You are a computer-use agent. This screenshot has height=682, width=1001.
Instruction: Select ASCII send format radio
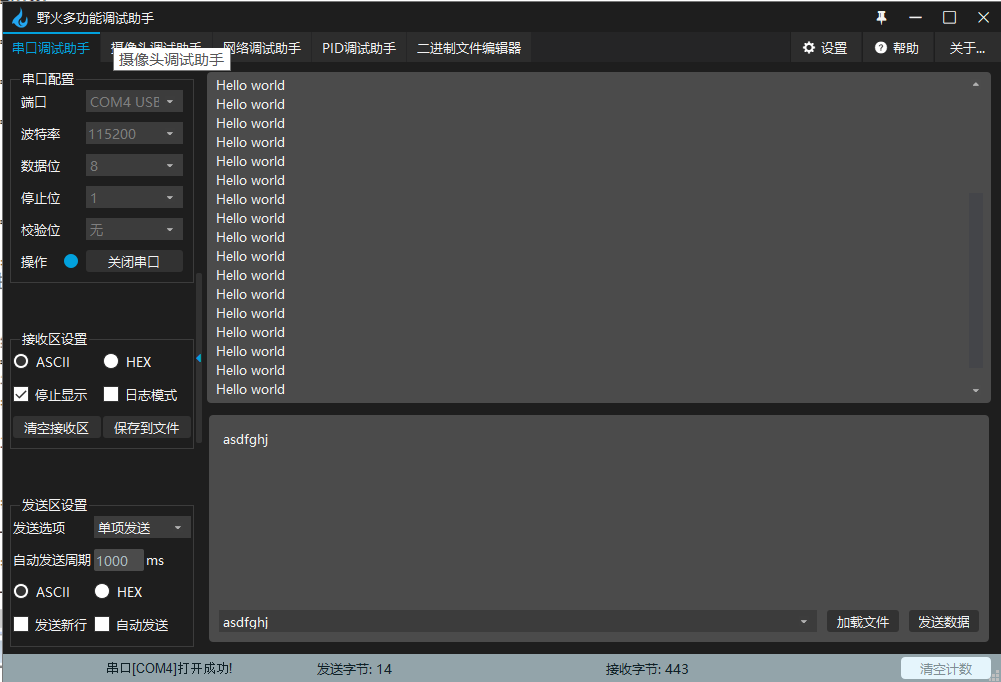(x=21, y=591)
